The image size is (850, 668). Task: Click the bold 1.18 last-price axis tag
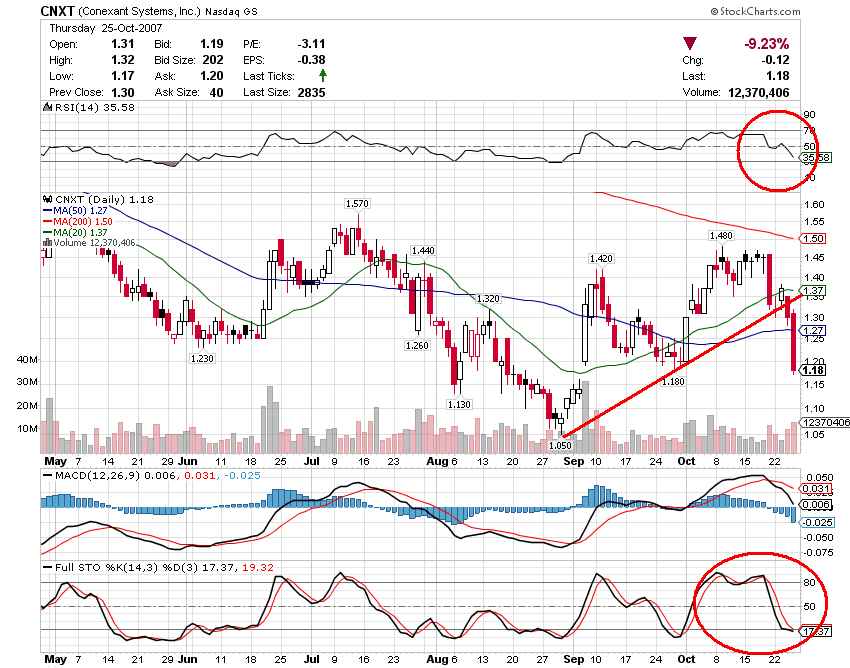813,370
